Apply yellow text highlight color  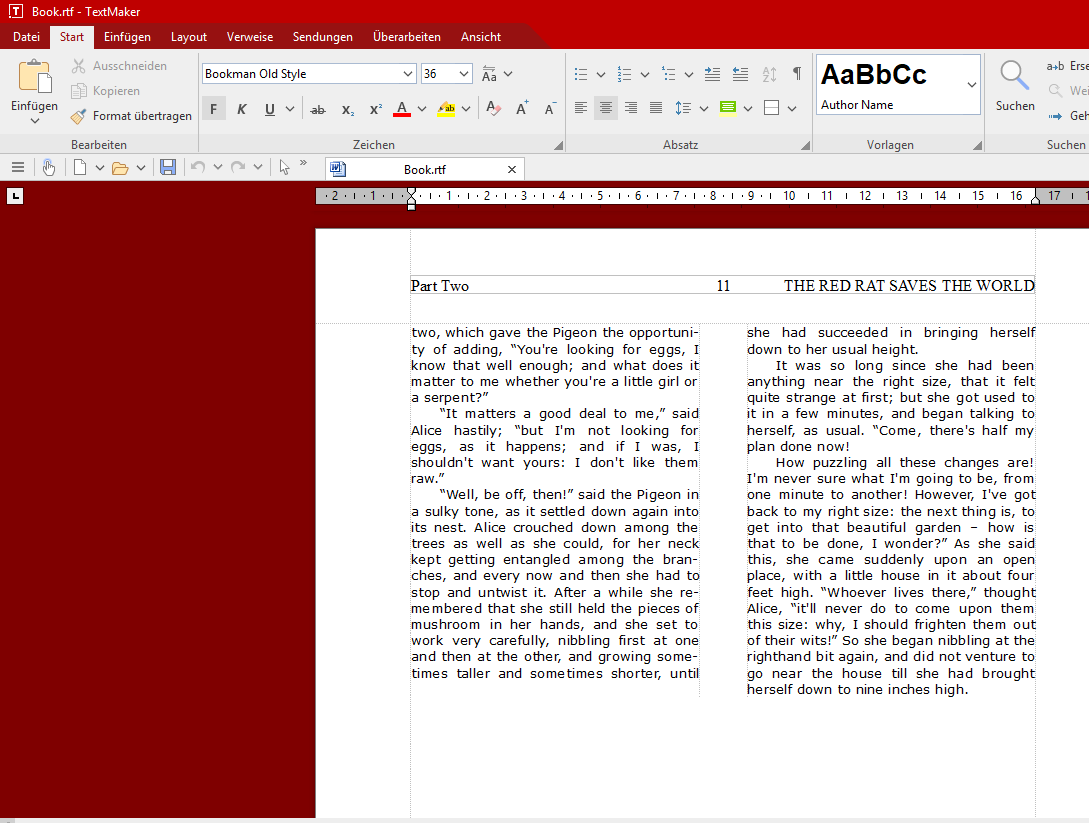click(x=446, y=109)
